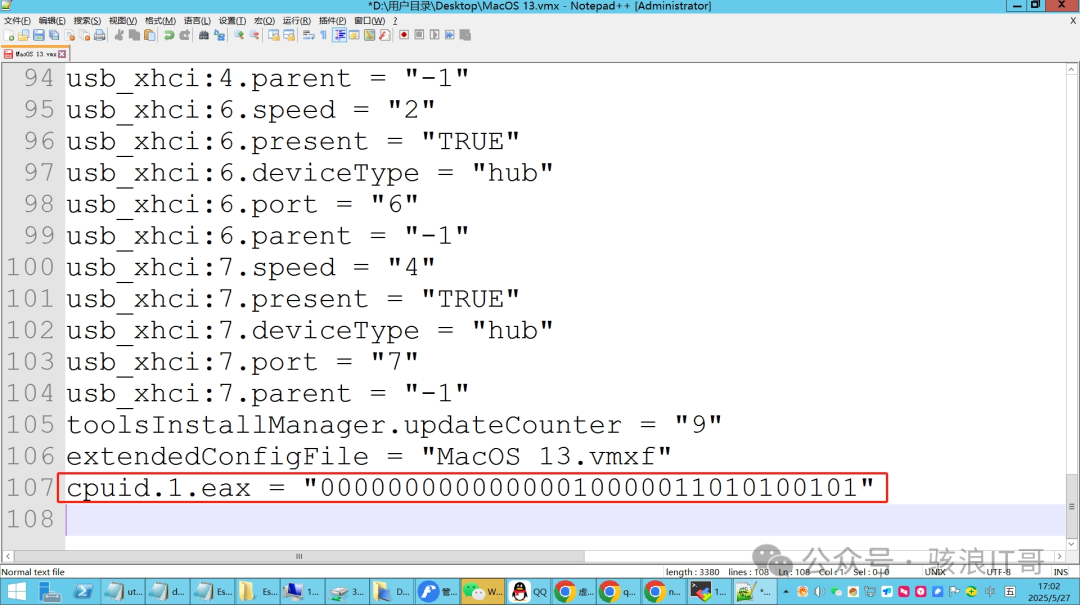Click the New file toolbar icon
1080x605 pixels.
pos(8,35)
